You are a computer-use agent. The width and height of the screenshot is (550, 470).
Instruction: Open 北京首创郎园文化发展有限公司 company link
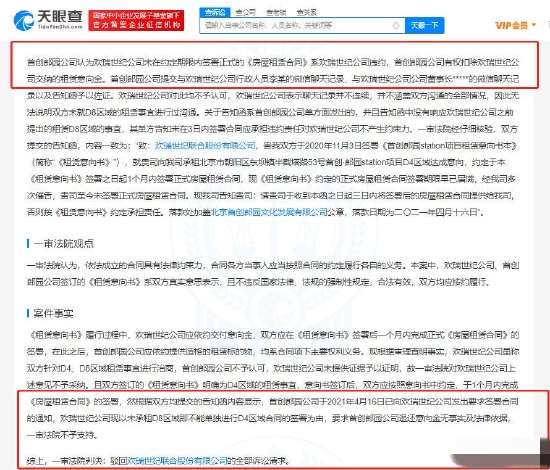point(269,212)
